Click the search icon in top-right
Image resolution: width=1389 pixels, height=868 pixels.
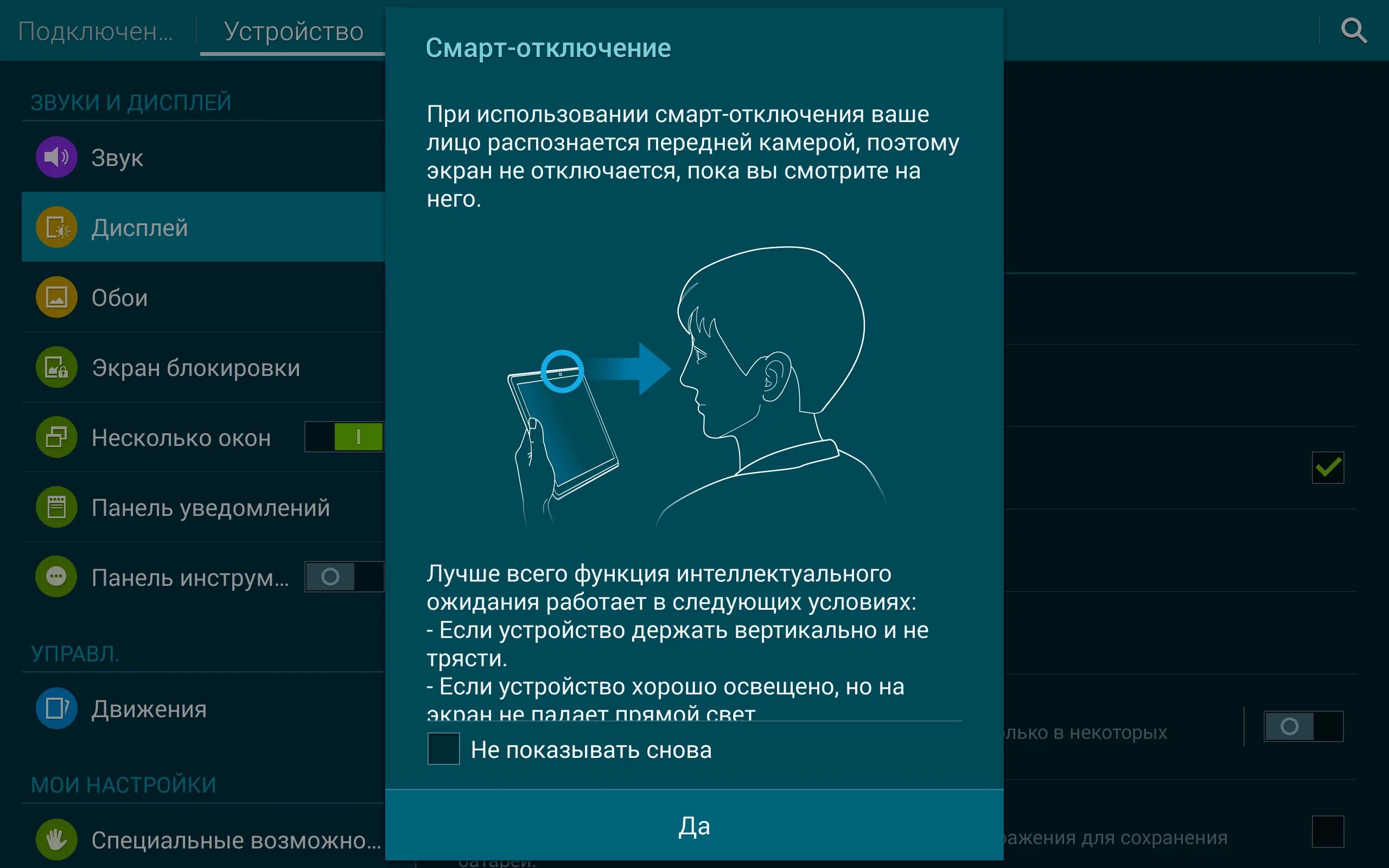pos(1355,30)
